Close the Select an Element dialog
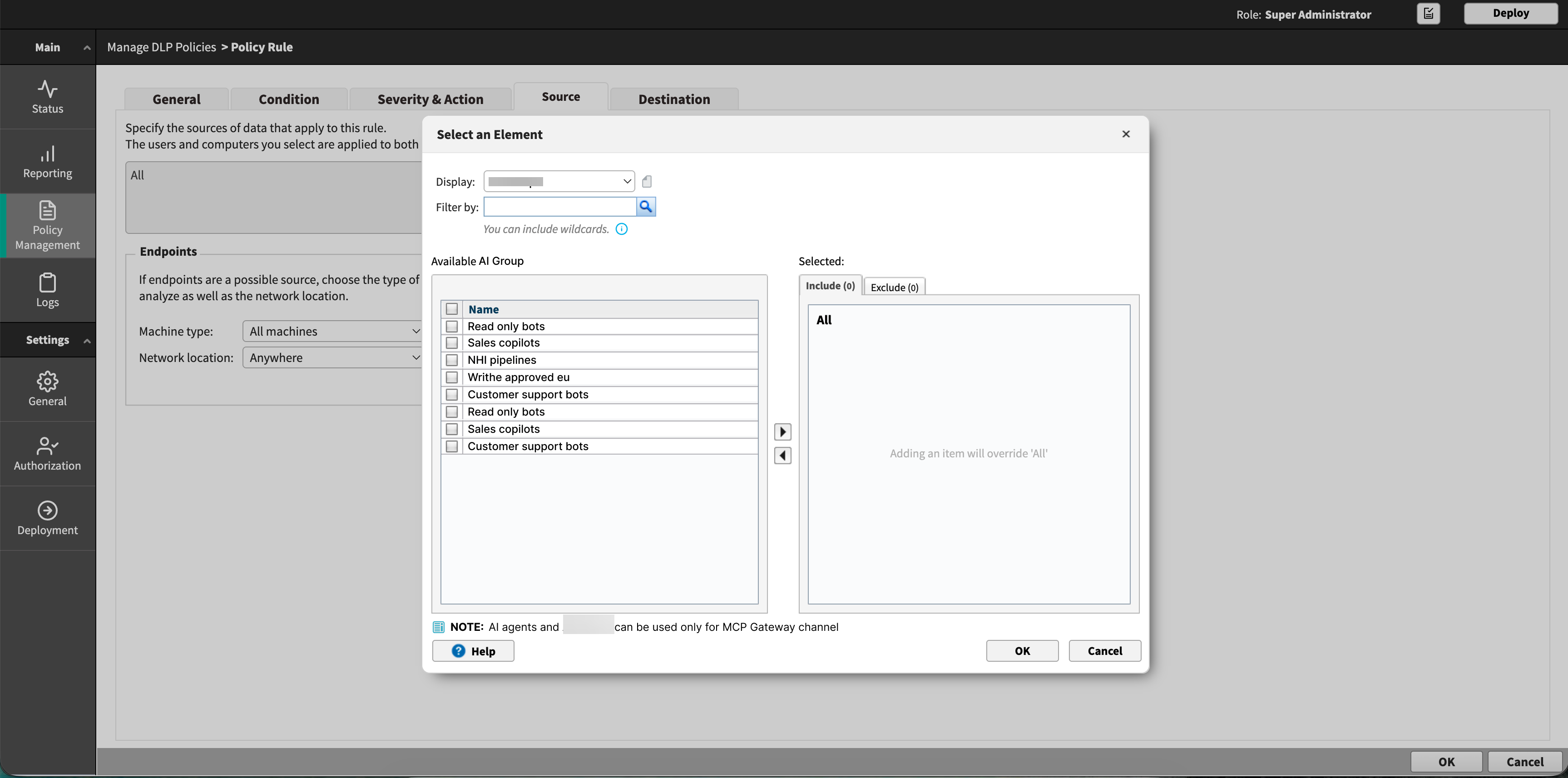1568x778 pixels. (1126, 134)
